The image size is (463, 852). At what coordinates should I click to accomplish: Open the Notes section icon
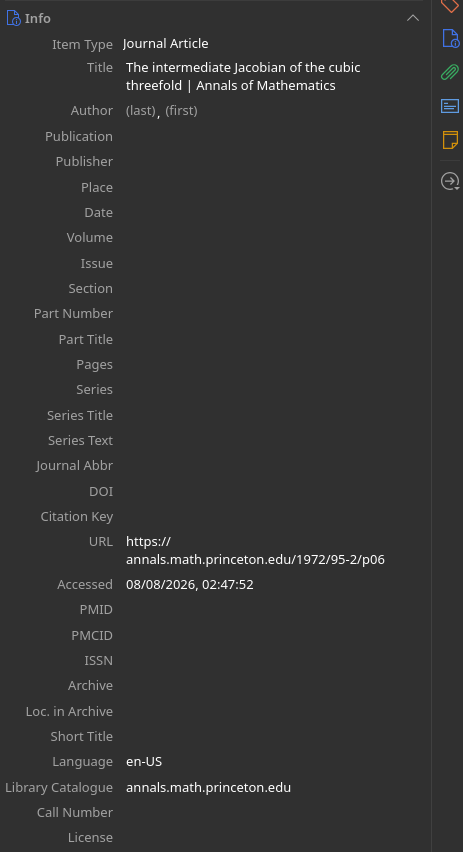(450, 140)
